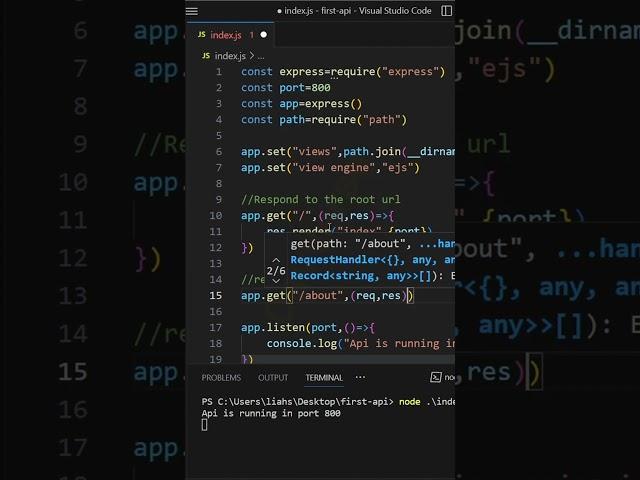This screenshot has width=640, height=480.
Task: Select the TERMINAL panel tab
Action: (324, 378)
